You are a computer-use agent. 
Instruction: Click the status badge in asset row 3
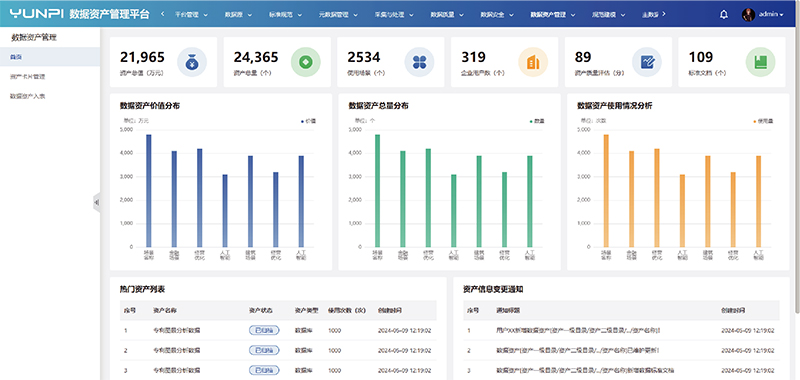(264, 370)
